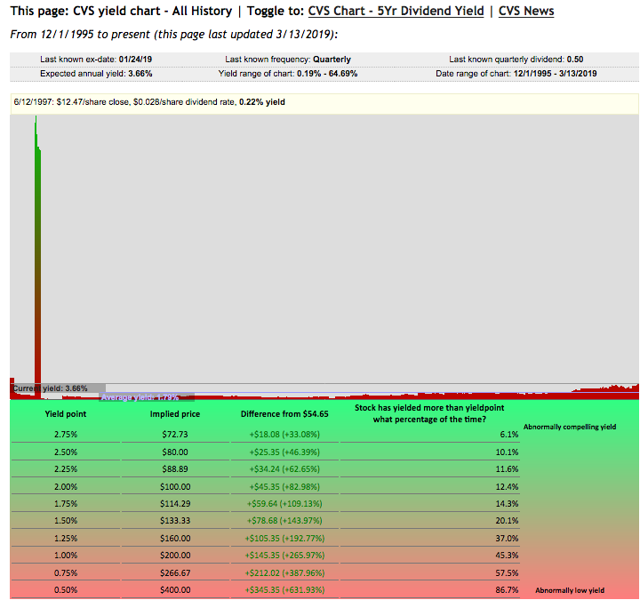Viewport: 640px width, 600px height.
Task: Click the 57.5% percentage cell
Action: point(507,573)
